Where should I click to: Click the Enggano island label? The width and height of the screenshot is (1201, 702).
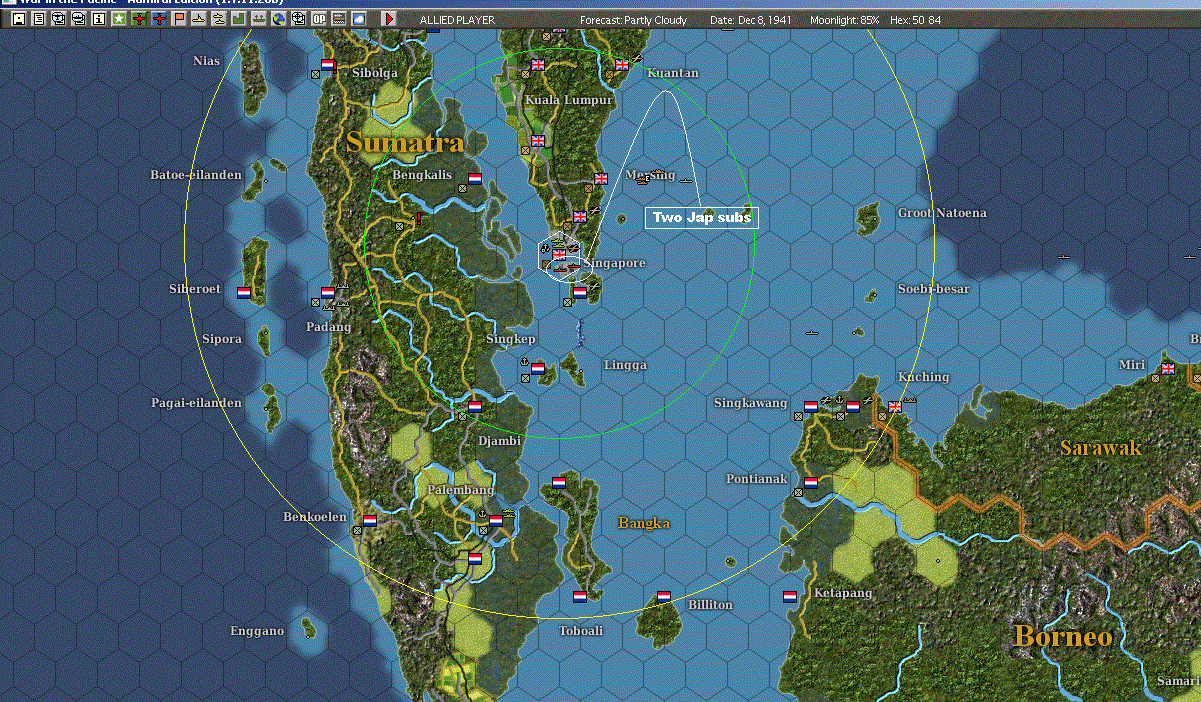coord(257,631)
